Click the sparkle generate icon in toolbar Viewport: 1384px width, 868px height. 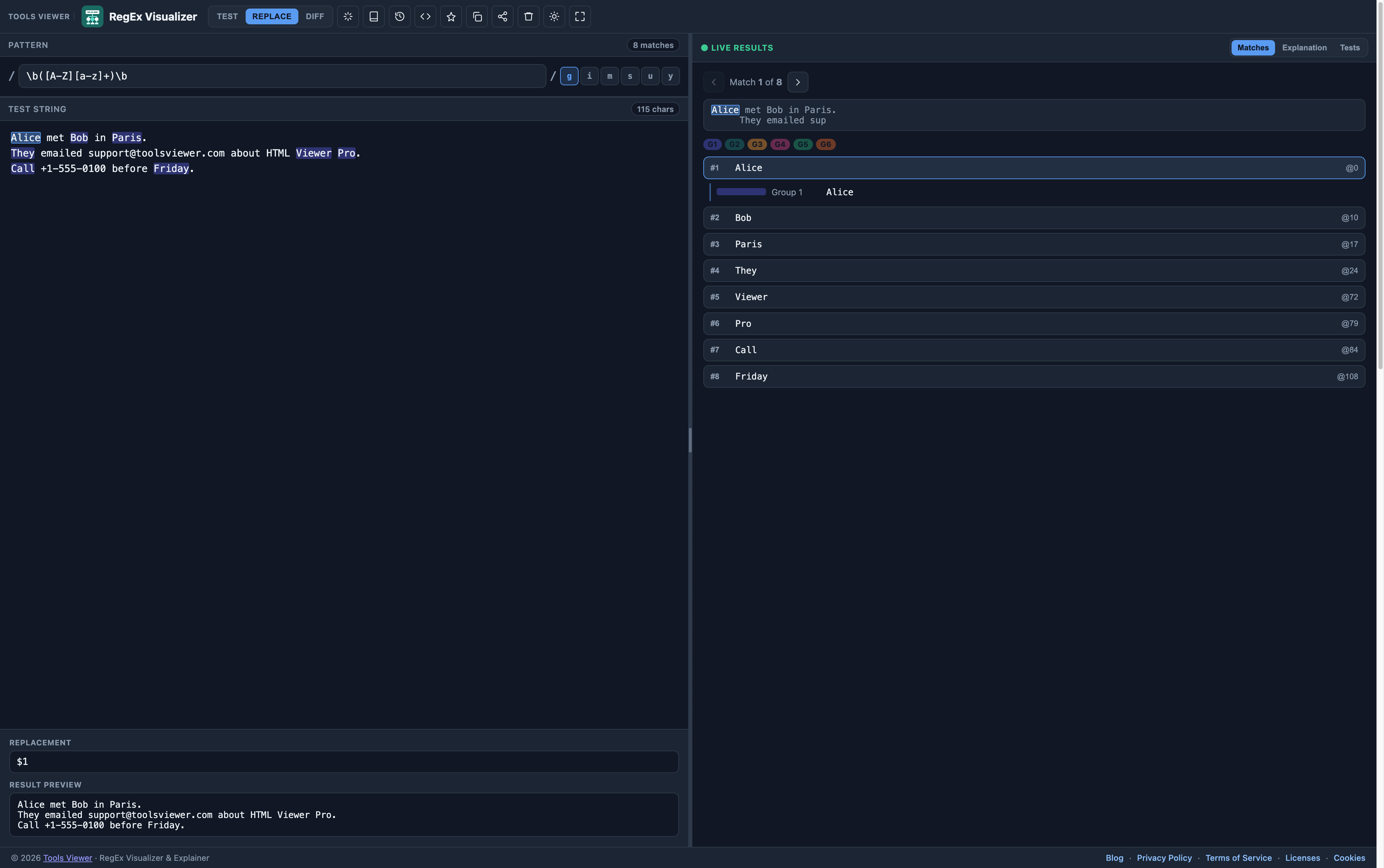point(348,17)
